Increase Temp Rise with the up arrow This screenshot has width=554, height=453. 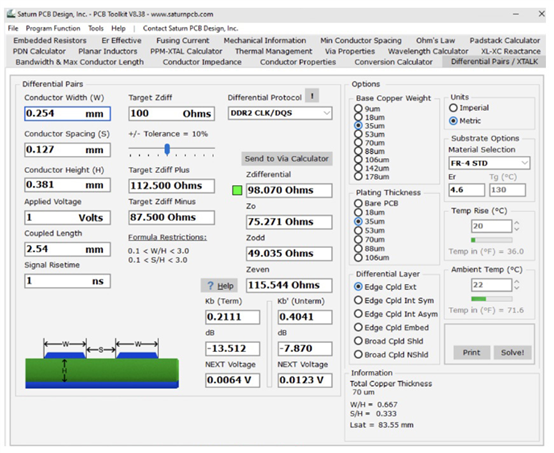coord(517,223)
